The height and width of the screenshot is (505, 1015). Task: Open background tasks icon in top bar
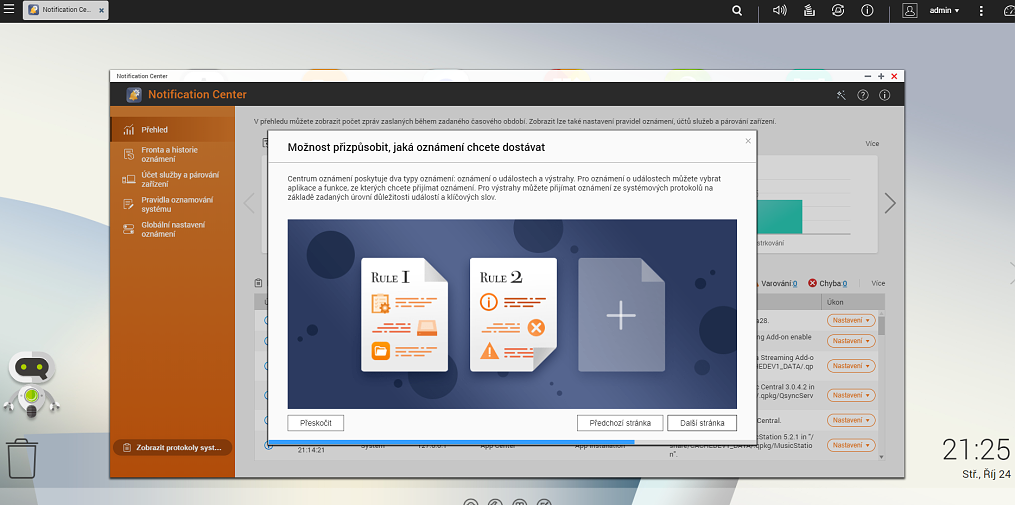coord(809,10)
